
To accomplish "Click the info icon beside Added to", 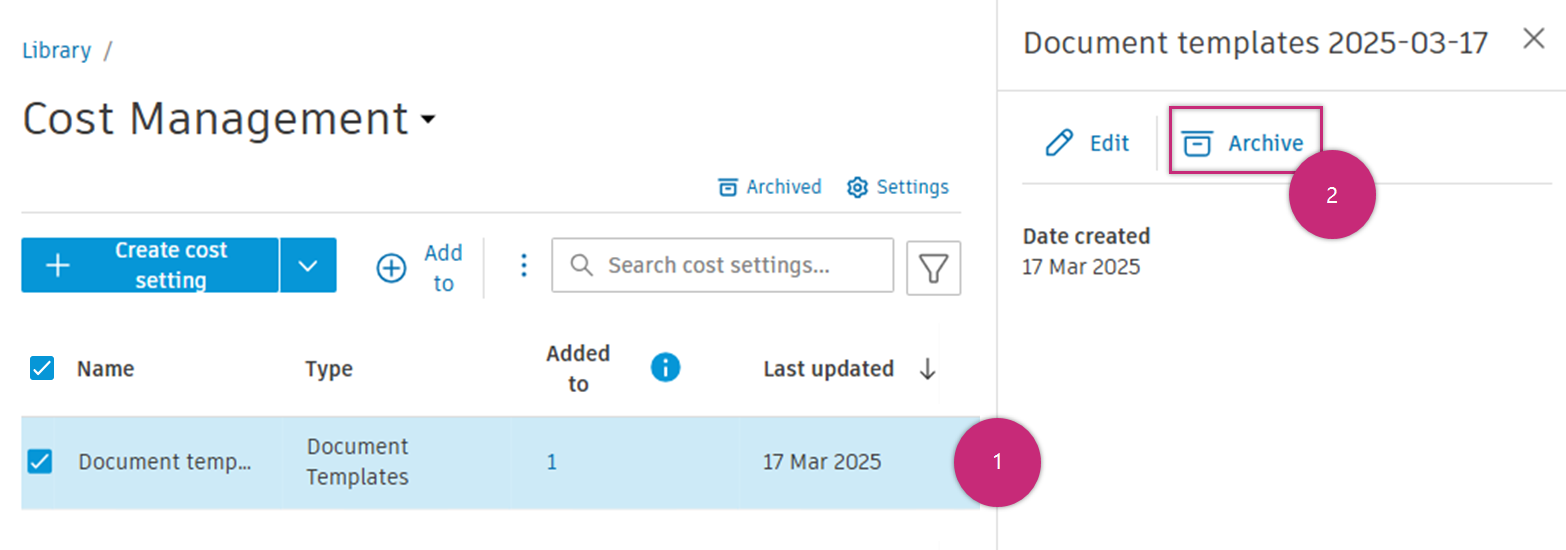I will coord(665,368).
